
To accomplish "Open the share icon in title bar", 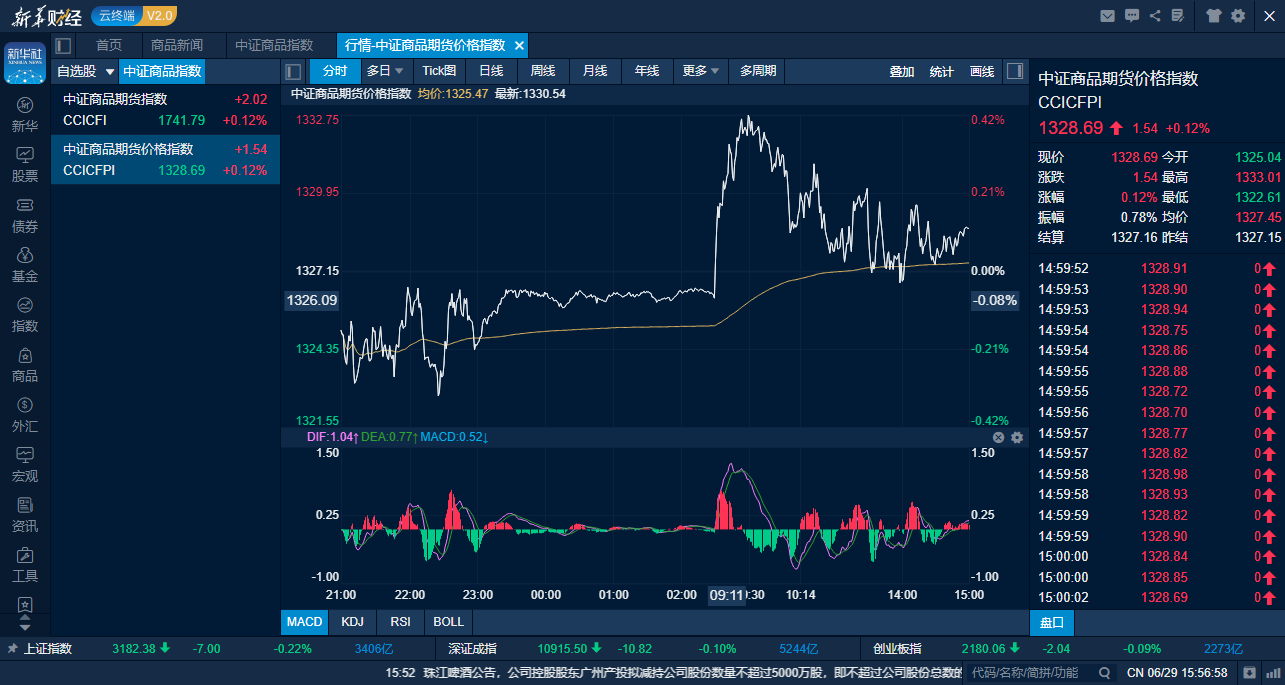I will [1156, 15].
